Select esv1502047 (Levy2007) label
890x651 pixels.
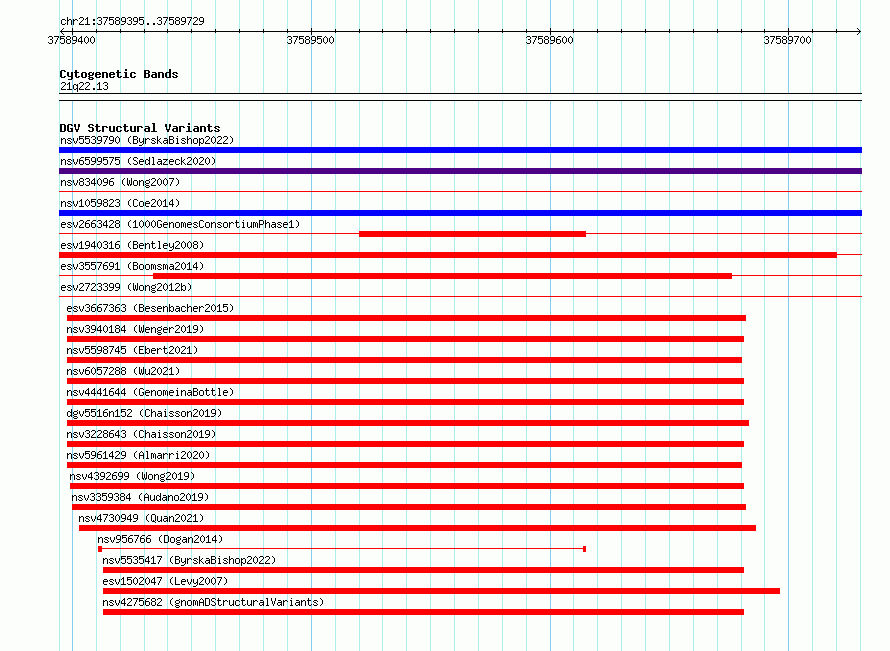tap(165, 581)
